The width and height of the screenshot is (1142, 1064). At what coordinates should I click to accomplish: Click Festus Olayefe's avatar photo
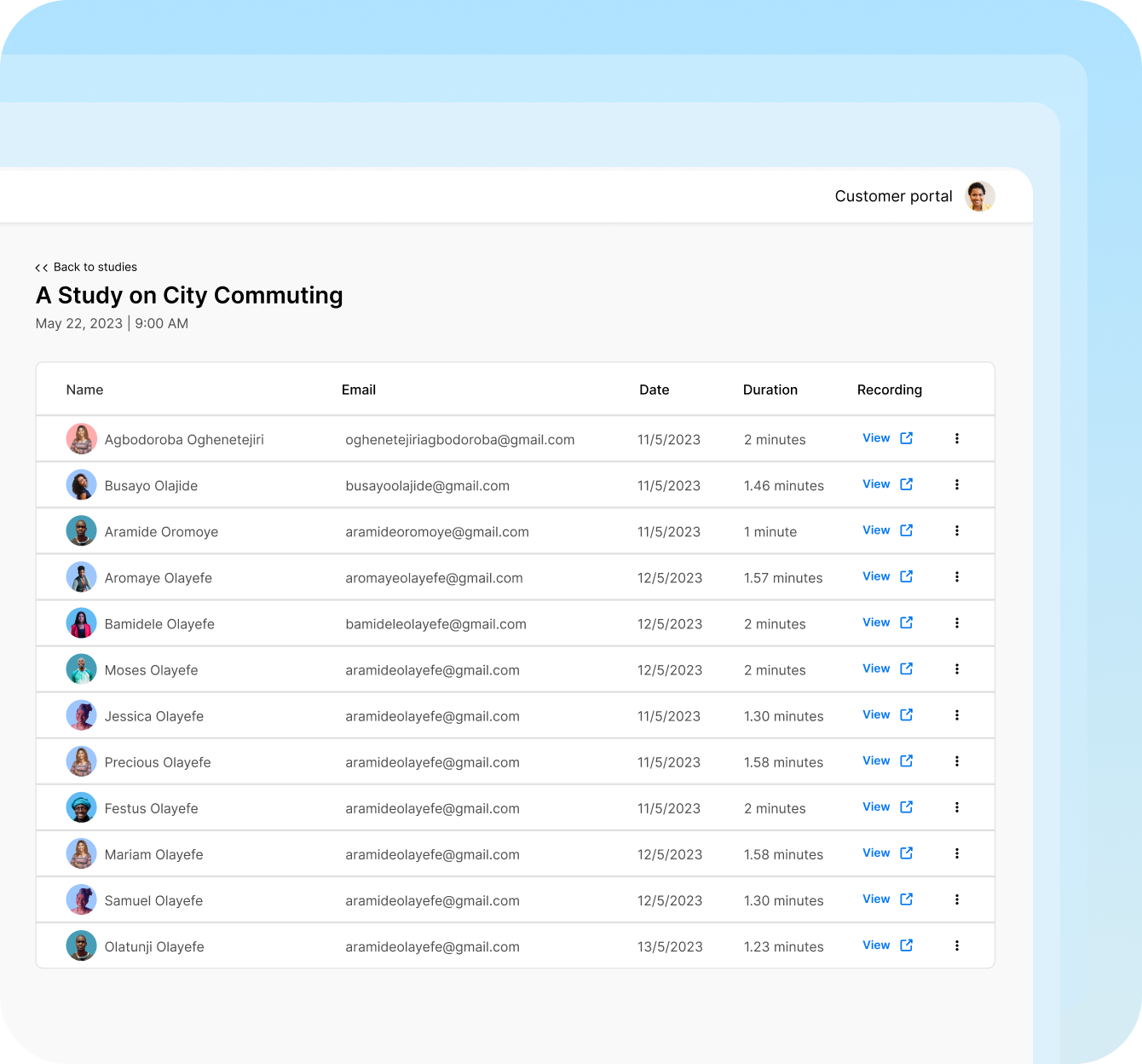(x=81, y=807)
